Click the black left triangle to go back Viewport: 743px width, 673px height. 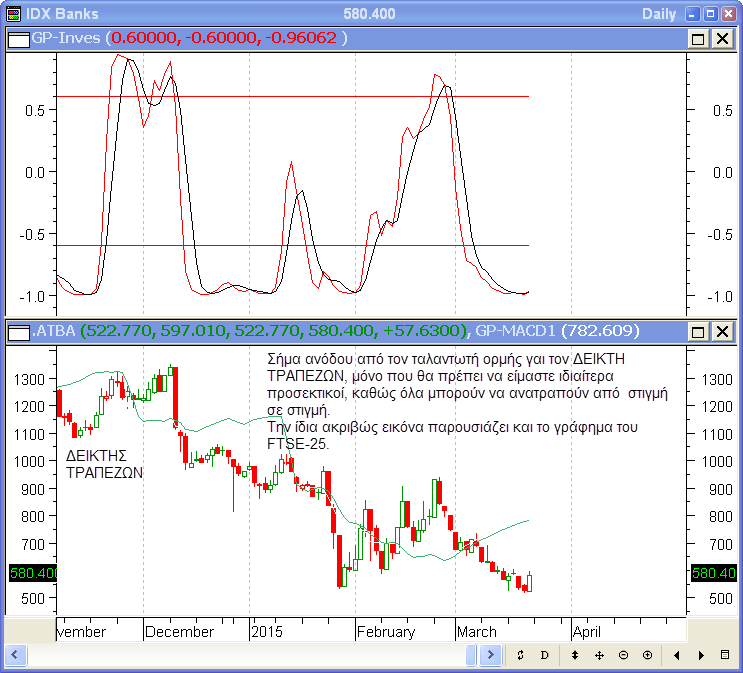coord(677,655)
